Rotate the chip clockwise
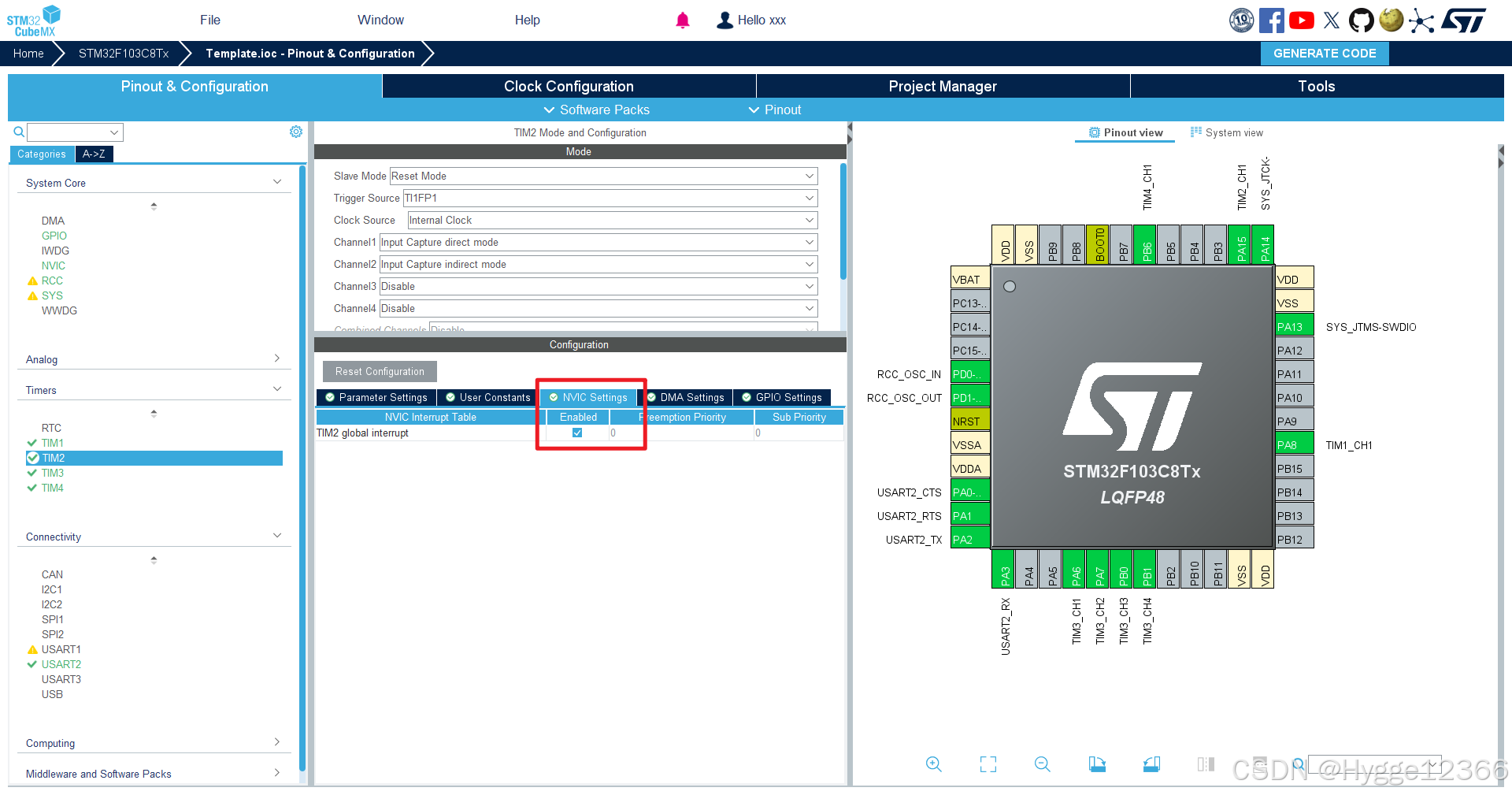Viewport: 1512px width, 795px height. point(1097,763)
